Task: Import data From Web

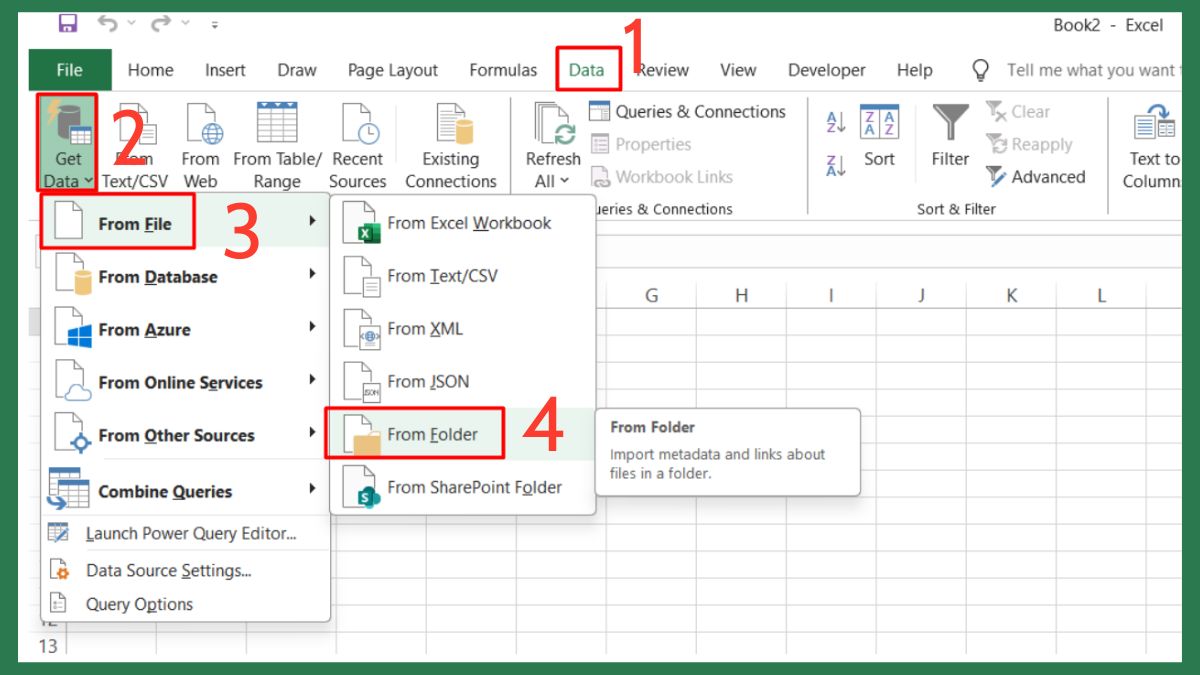Action: click(200, 145)
